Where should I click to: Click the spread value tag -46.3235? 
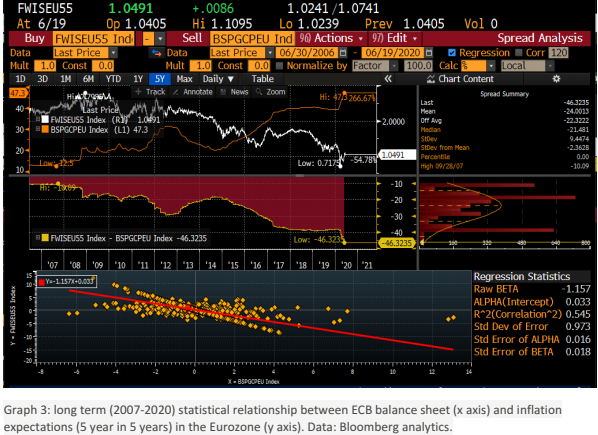(396, 243)
